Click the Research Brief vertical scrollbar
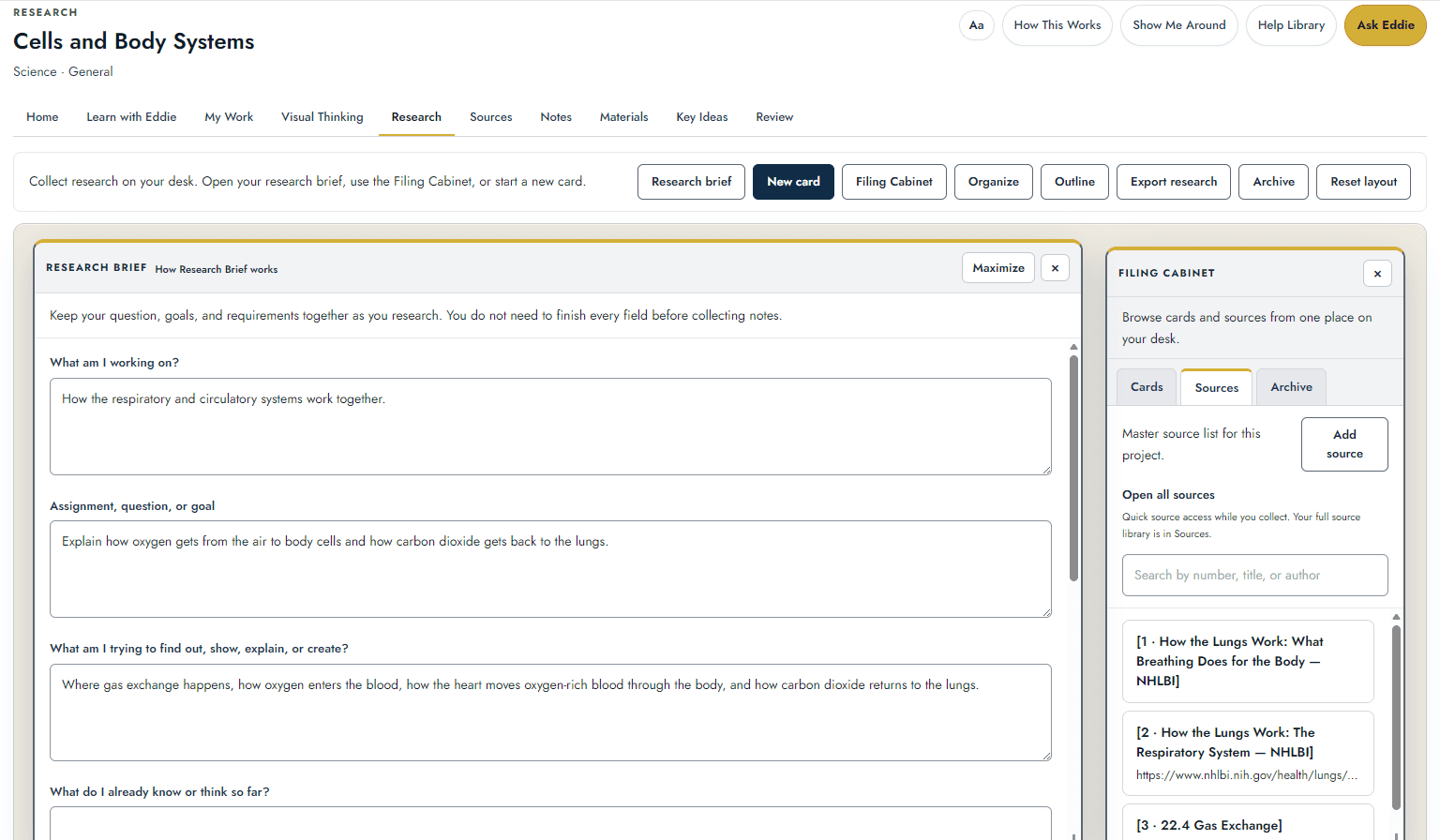 pyautogui.click(x=1073, y=469)
